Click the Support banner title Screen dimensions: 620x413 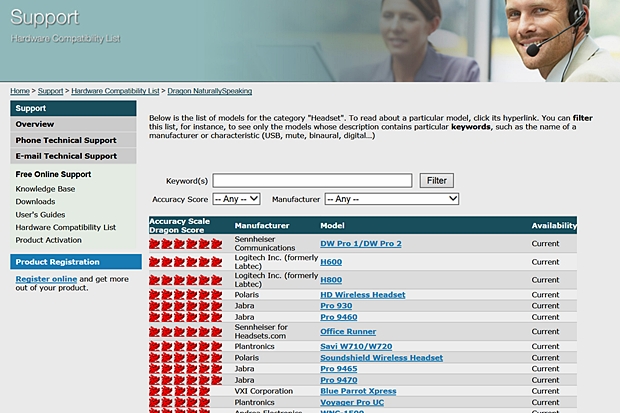pyautogui.click(x=45, y=18)
